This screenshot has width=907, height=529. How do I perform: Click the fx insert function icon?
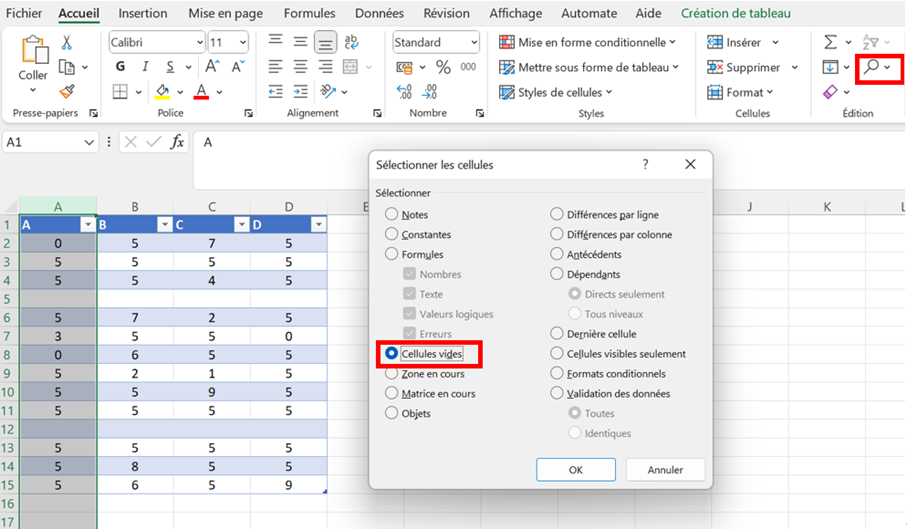point(177,142)
